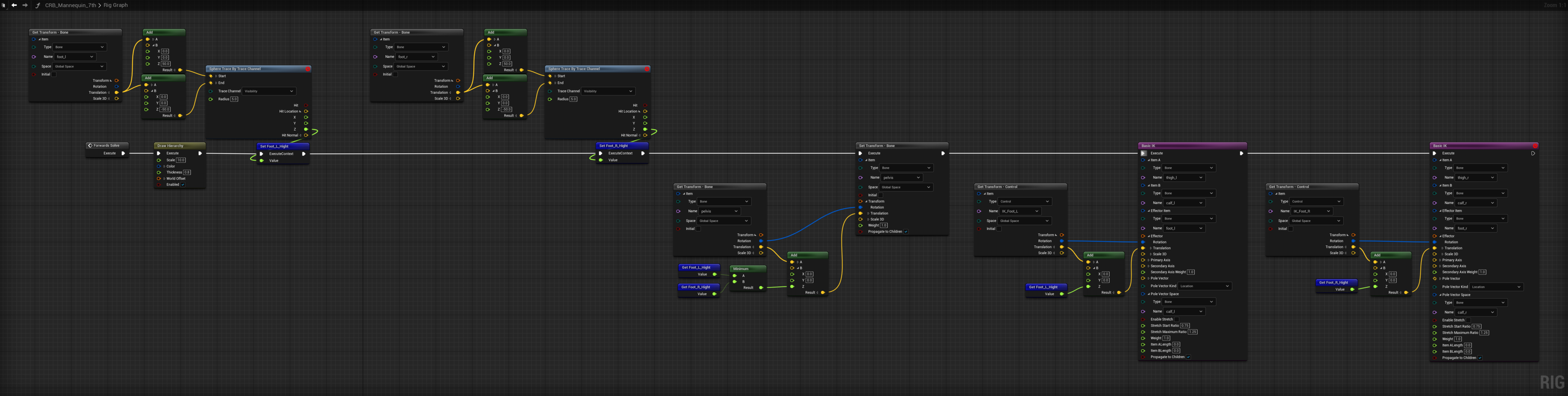The height and width of the screenshot is (396, 1568).
Task: Uncheck Enabled in the Draw Hierarchy node
Action: (x=183, y=185)
